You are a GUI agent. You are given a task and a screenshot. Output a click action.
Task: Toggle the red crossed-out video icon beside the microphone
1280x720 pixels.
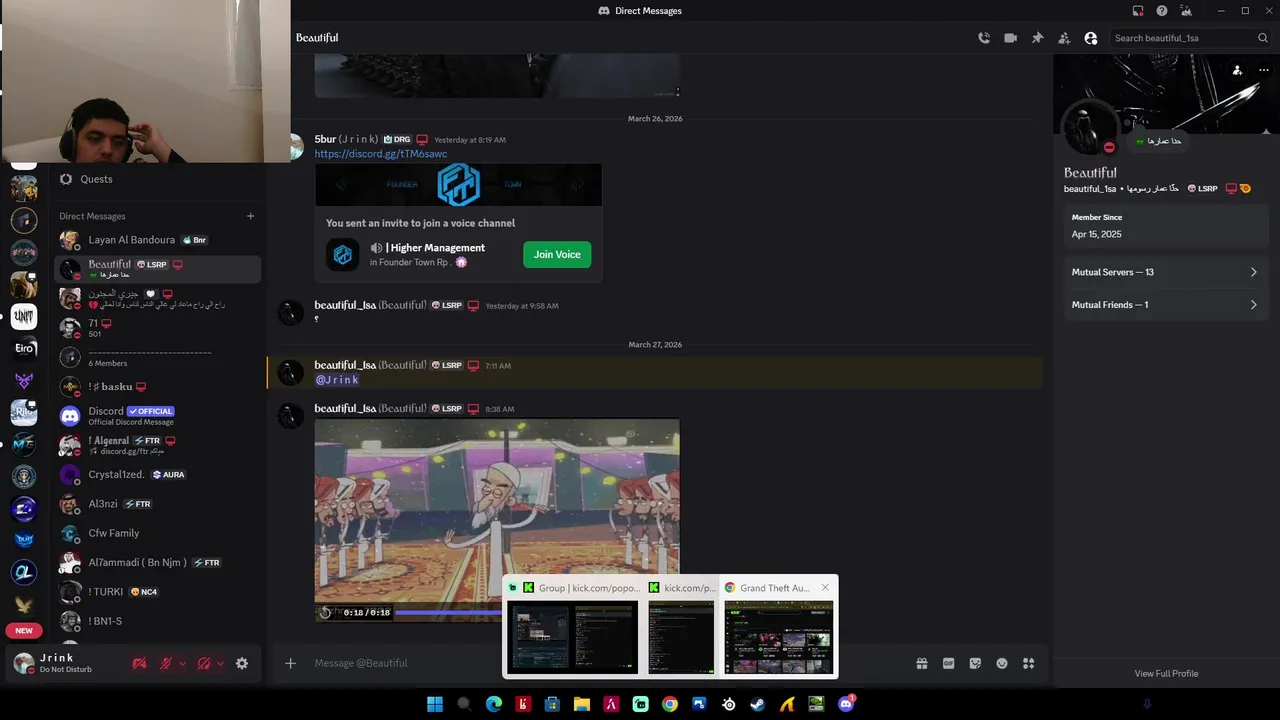139,663
